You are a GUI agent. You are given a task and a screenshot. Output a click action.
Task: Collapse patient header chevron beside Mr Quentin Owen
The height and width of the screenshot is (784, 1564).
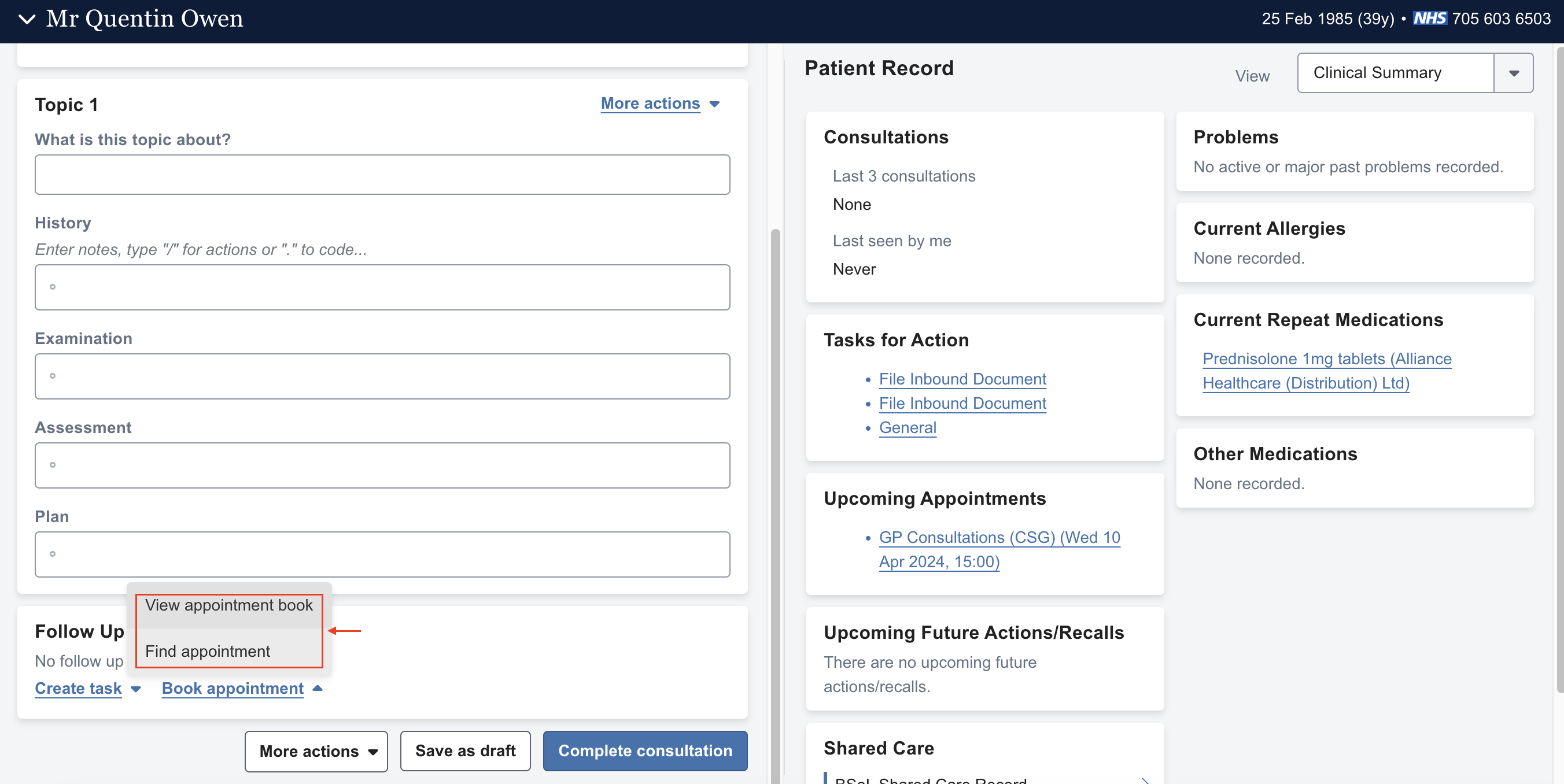coord(27,20)
